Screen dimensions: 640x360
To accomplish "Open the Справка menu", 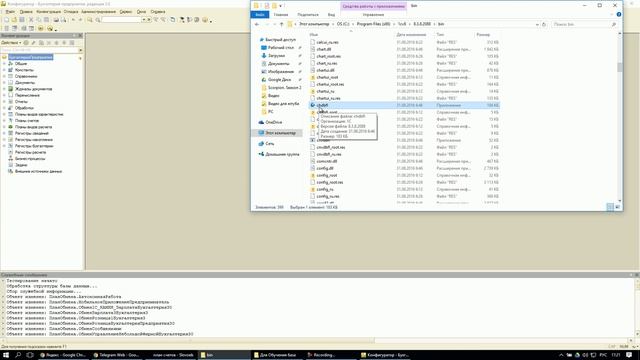I will [x=158, y=12].
